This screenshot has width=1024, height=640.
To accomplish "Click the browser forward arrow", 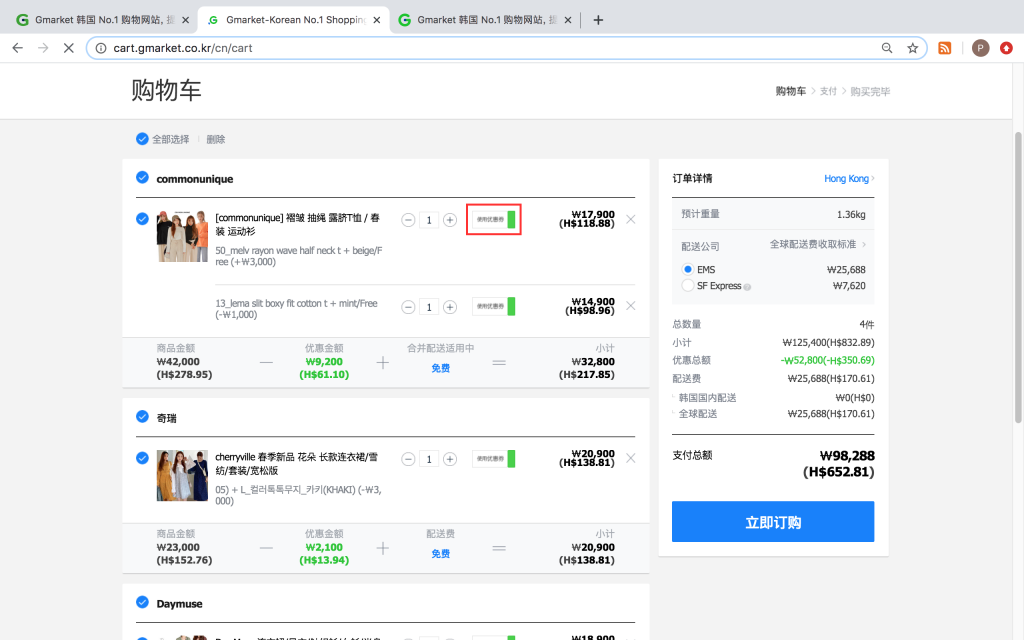I will [43, 48].
